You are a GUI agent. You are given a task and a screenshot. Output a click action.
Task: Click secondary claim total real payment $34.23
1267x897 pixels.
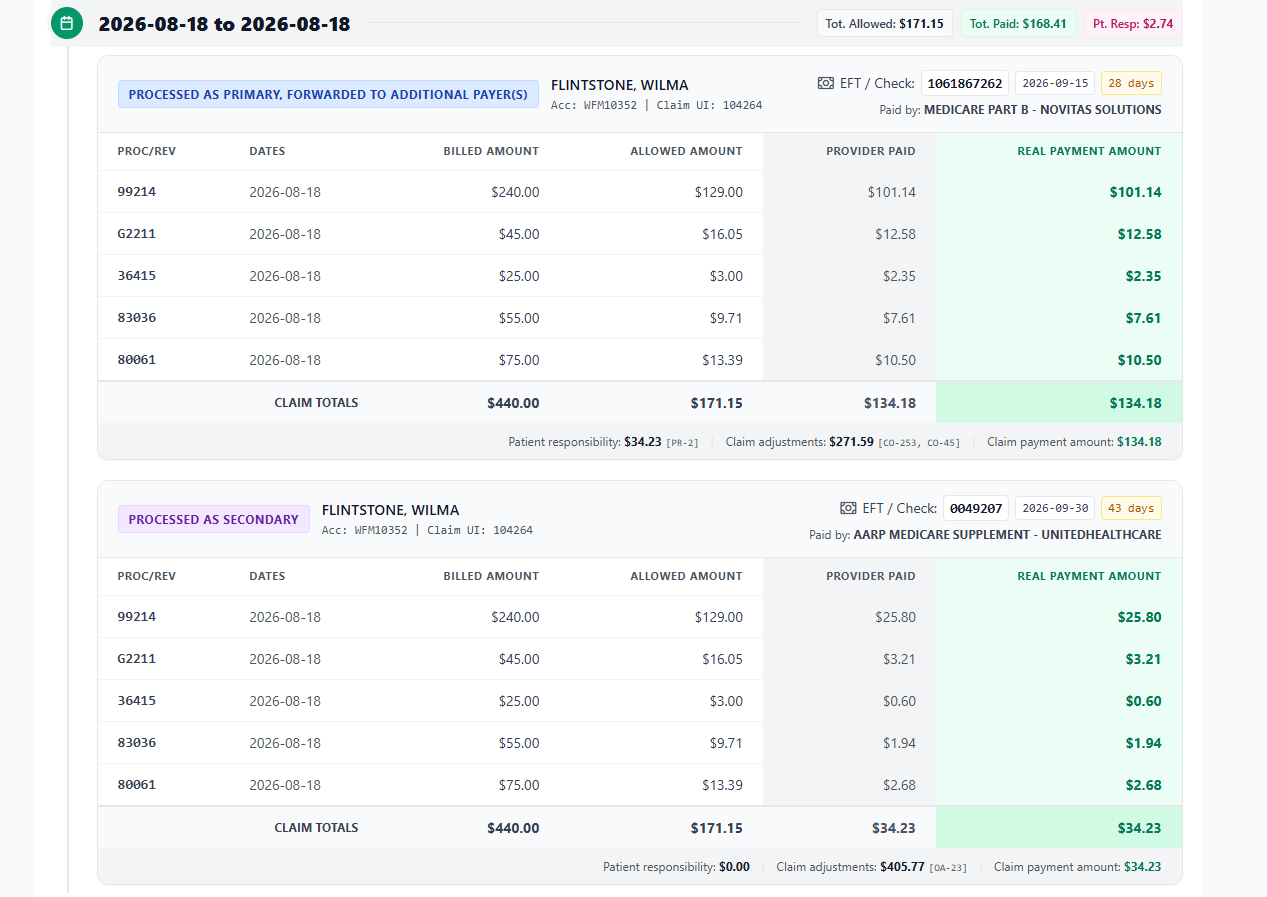tap(1140, 828)
